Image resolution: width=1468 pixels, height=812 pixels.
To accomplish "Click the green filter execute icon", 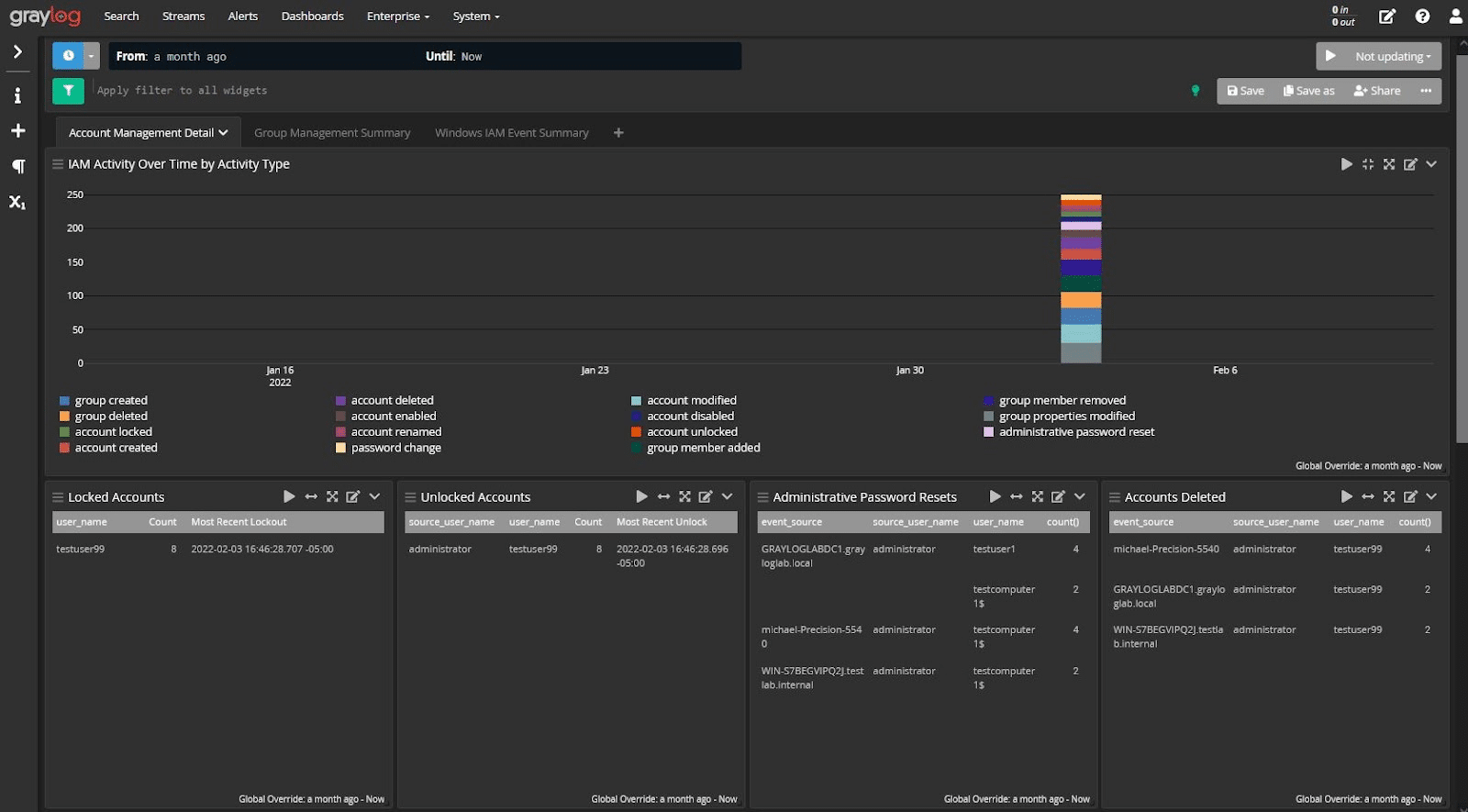I will (68, 91).
